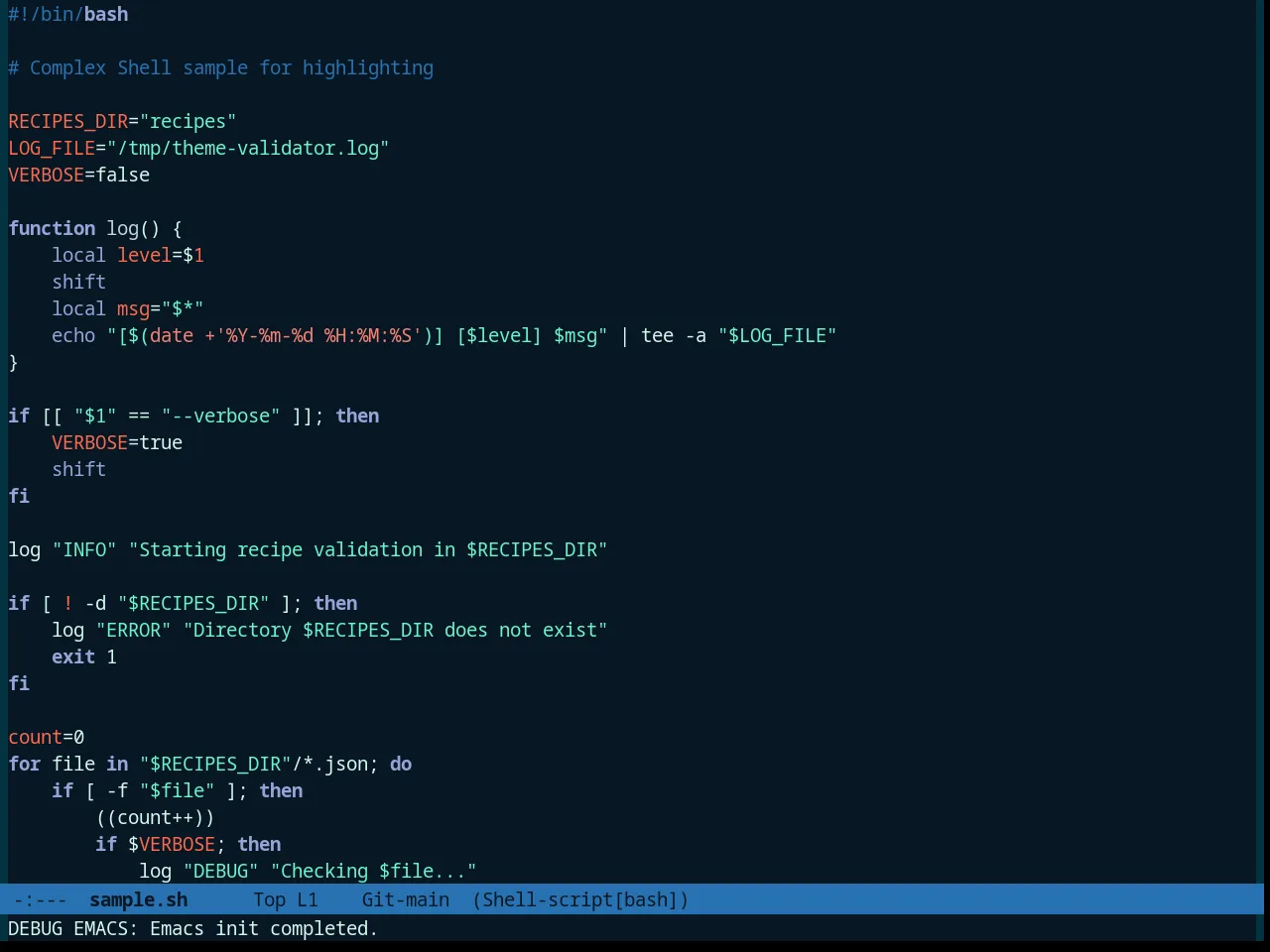
Task: Click the VERBOSE=false line
Action: coord(79,175)
